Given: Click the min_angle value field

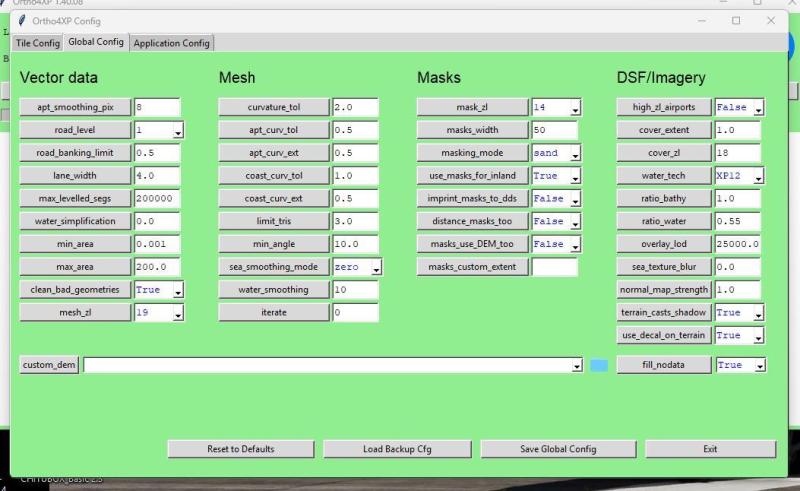Looking at the screenshot, I should (355, 244).
